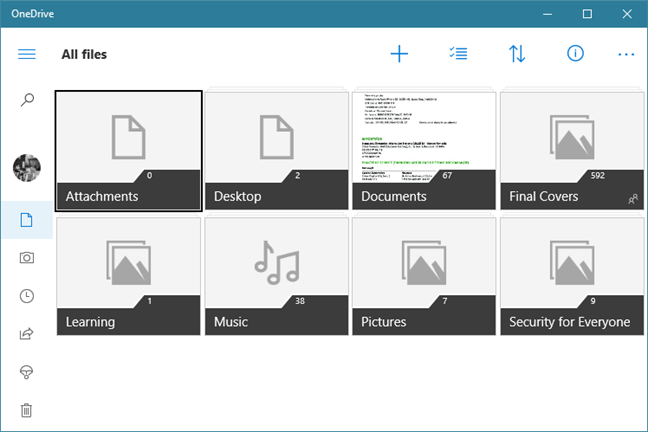Image resolution: width=648 pixels, height=432 pixels.
Task: Click the 67 count on Documents
Action: pyautogui.click(x=447, y=175)
